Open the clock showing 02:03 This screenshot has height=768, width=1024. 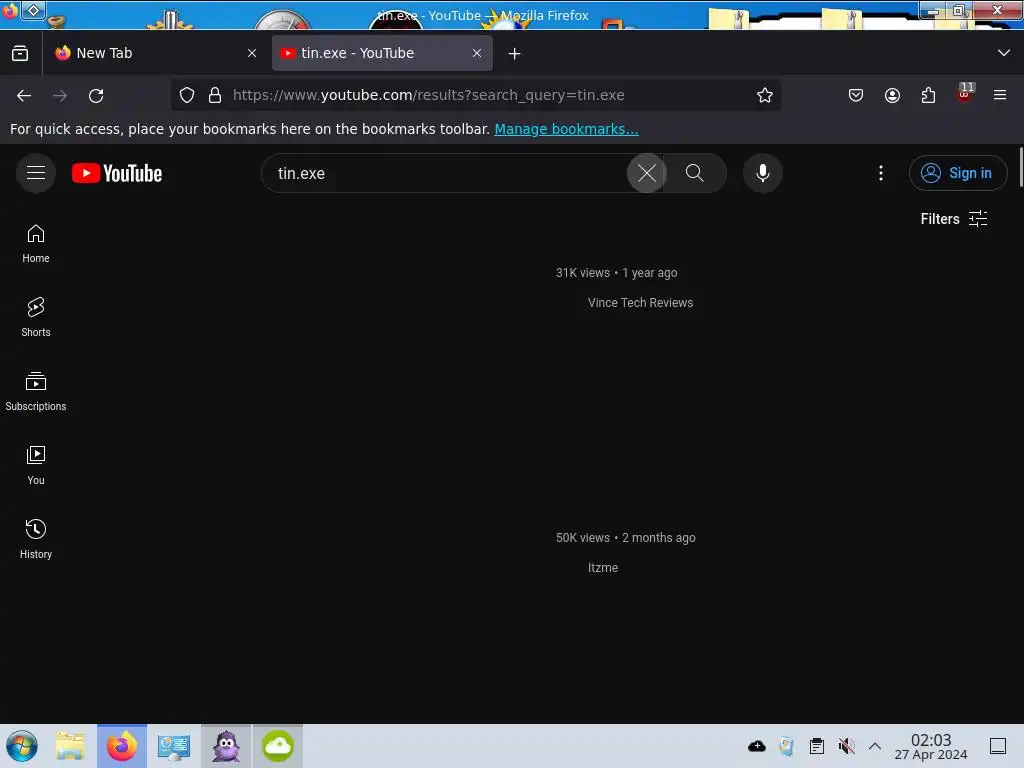tap(931, 746)
